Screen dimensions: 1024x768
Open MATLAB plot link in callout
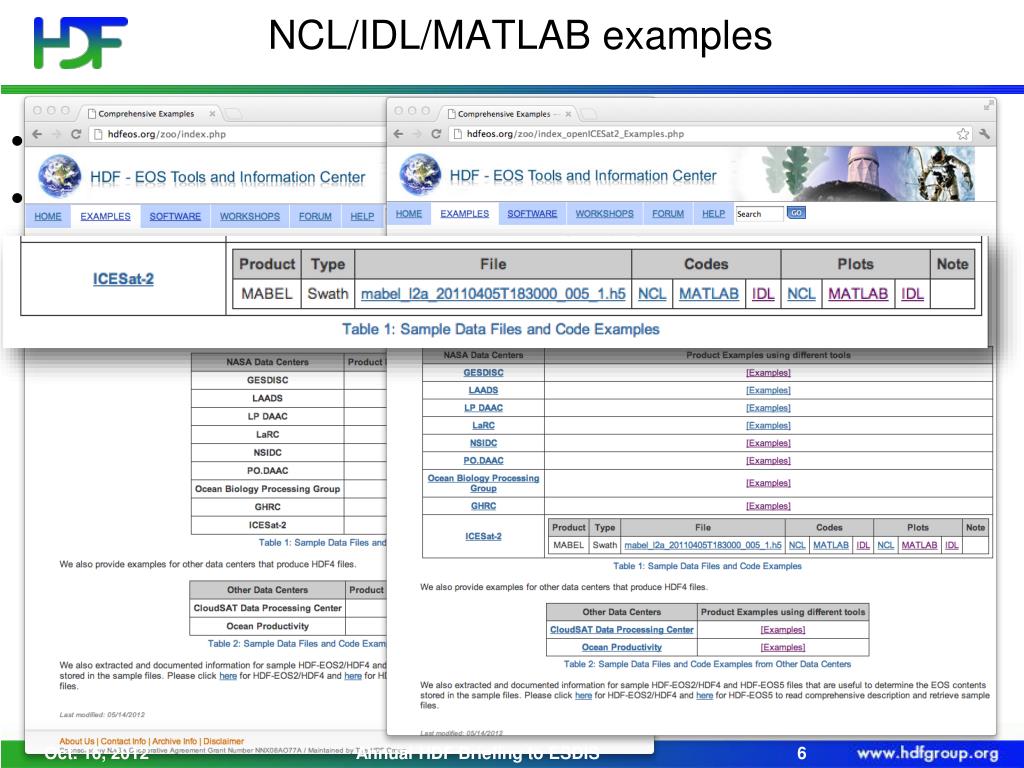[858, 294]
